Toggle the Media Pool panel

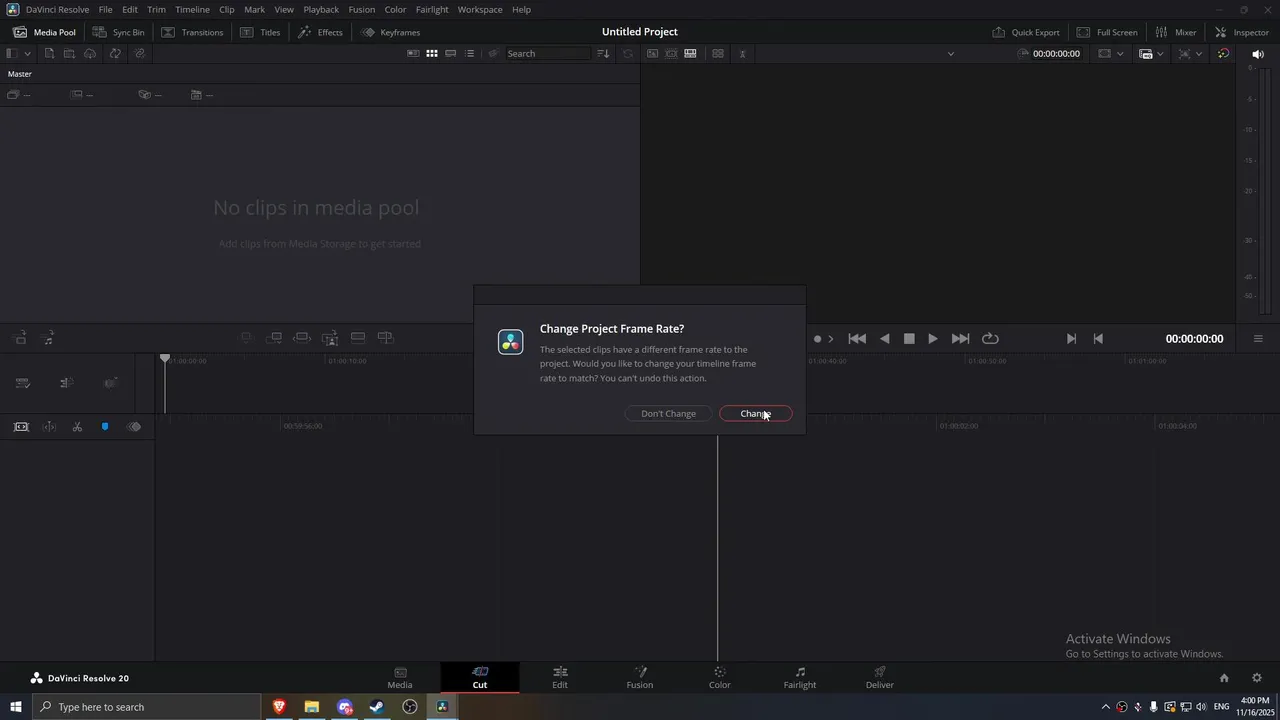[x=44, y=32]
